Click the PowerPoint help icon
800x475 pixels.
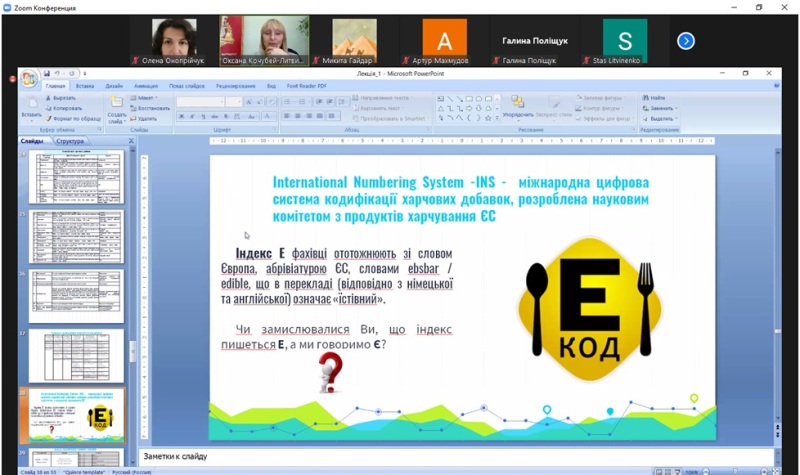(777, 86)
